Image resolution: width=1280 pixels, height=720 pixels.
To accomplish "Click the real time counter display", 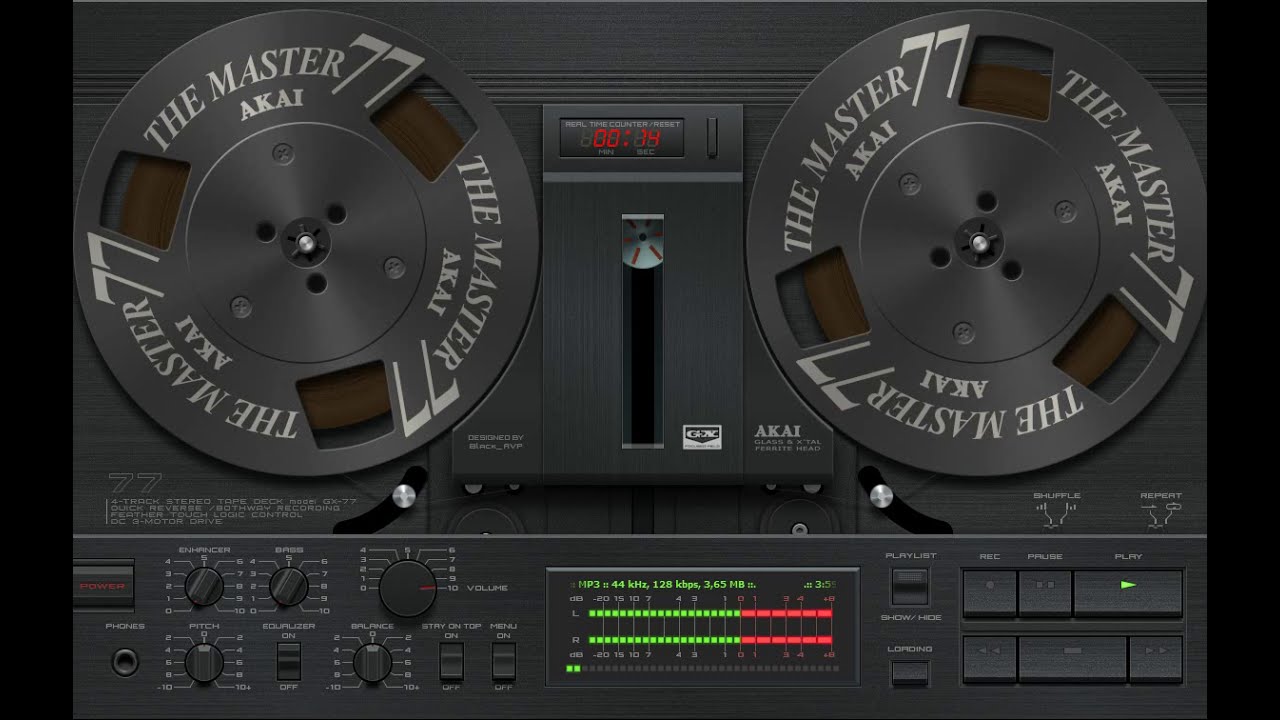I will [621, 138].
